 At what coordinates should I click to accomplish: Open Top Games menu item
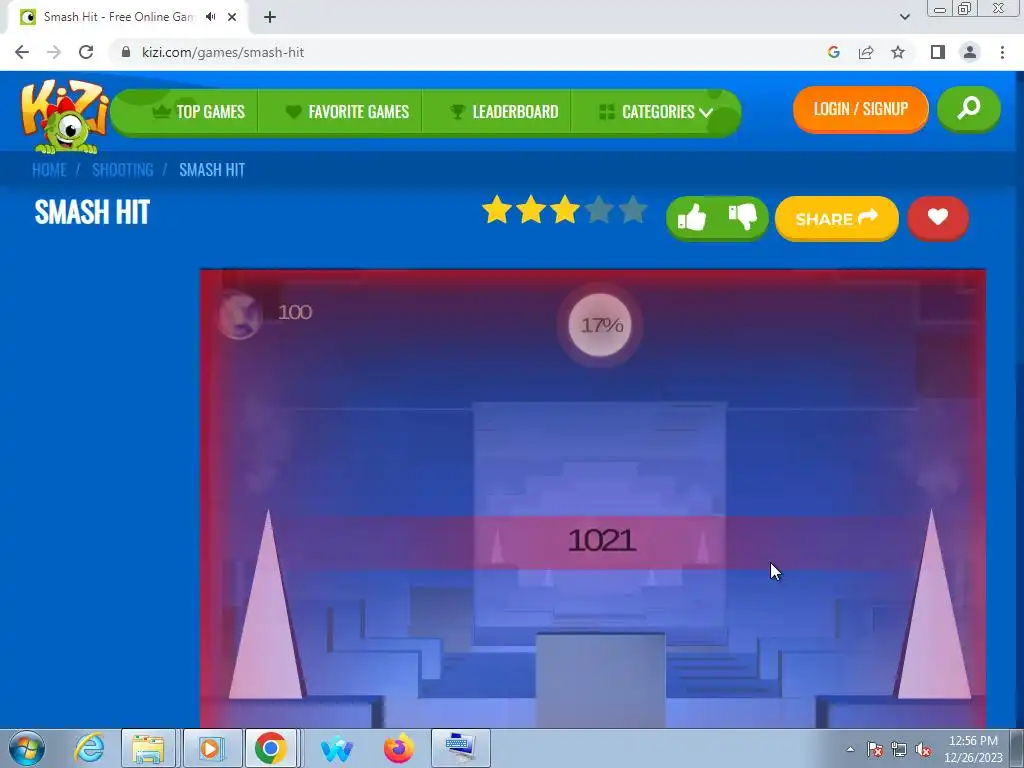pyautogui.click(x=199, y=112)
